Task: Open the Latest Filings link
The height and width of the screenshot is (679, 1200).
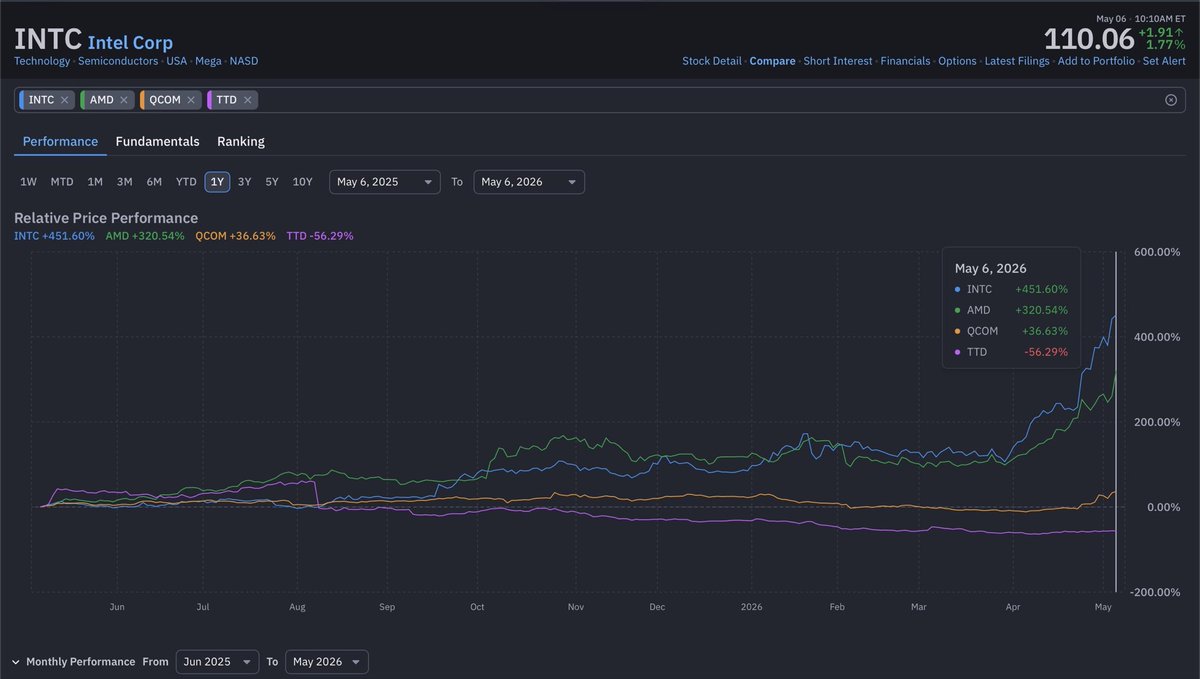Action: click(1017, 61)
